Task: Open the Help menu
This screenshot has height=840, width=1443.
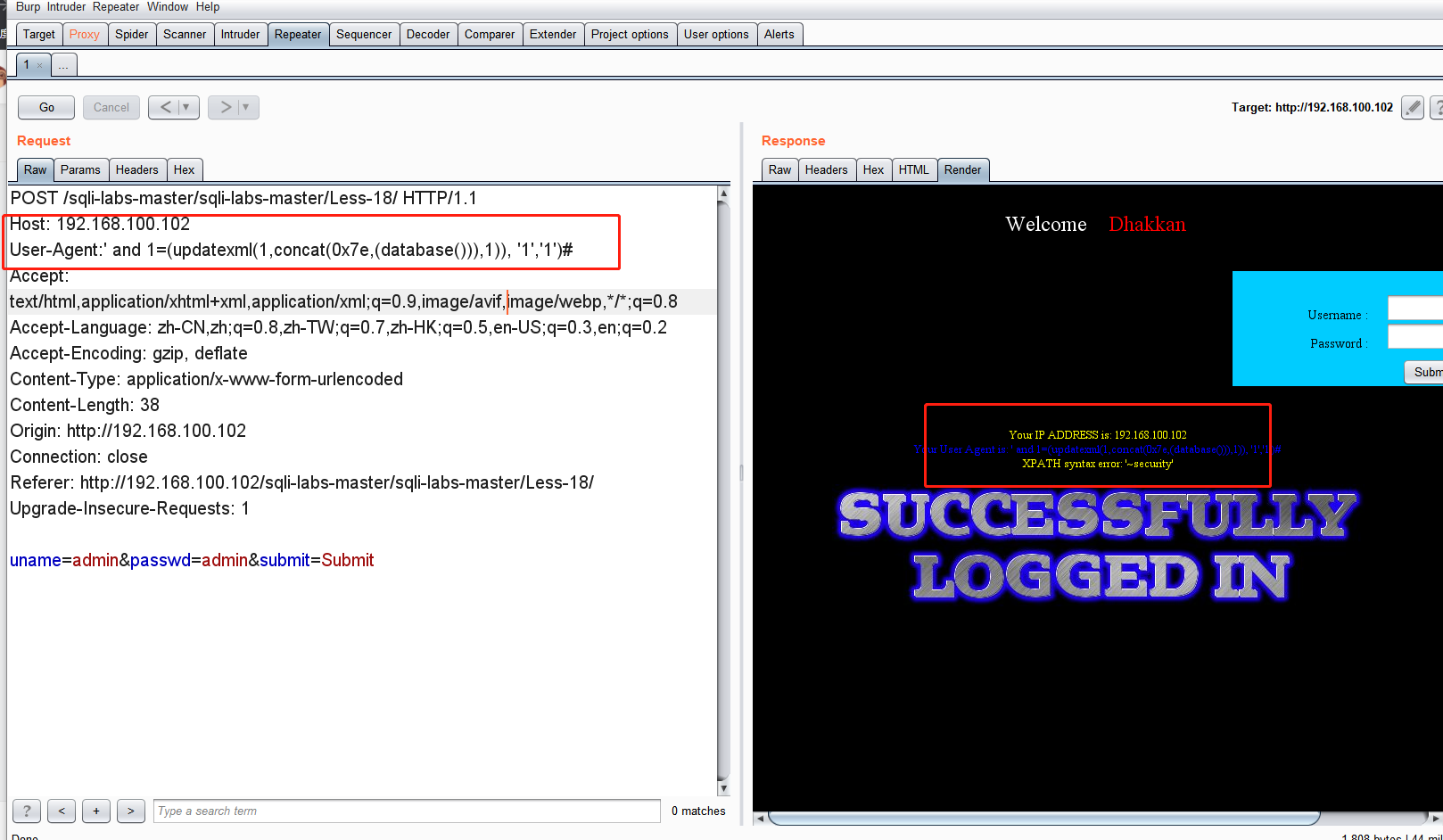Action: 208,7
